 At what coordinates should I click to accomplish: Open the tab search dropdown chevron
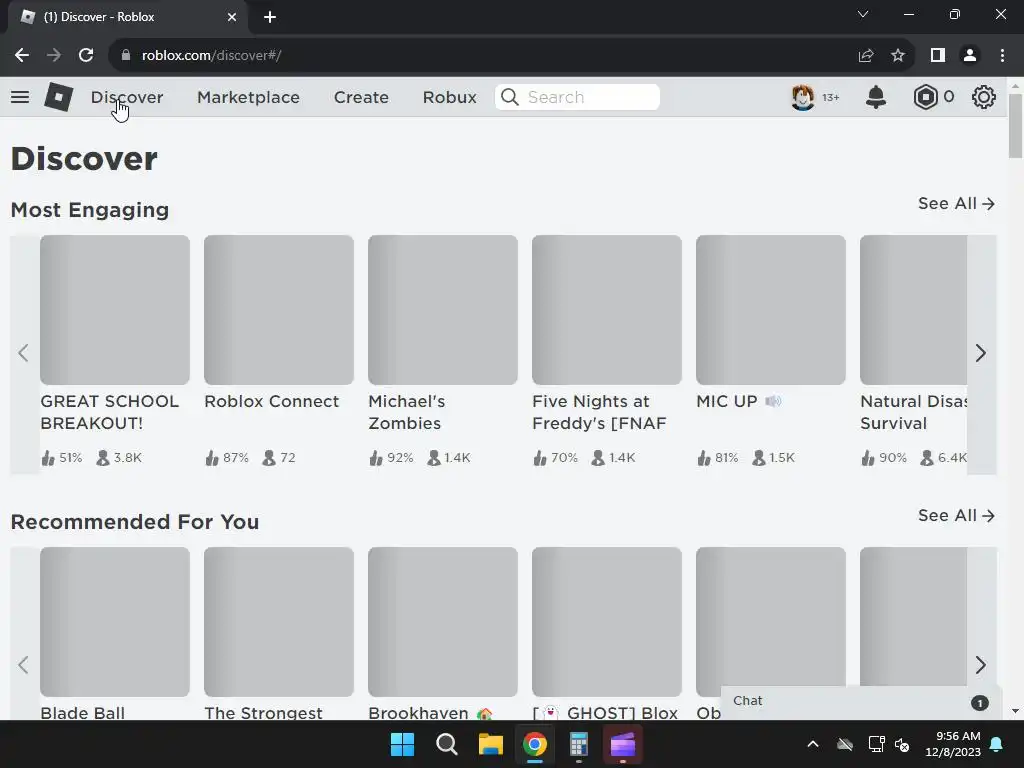point(863,14)
